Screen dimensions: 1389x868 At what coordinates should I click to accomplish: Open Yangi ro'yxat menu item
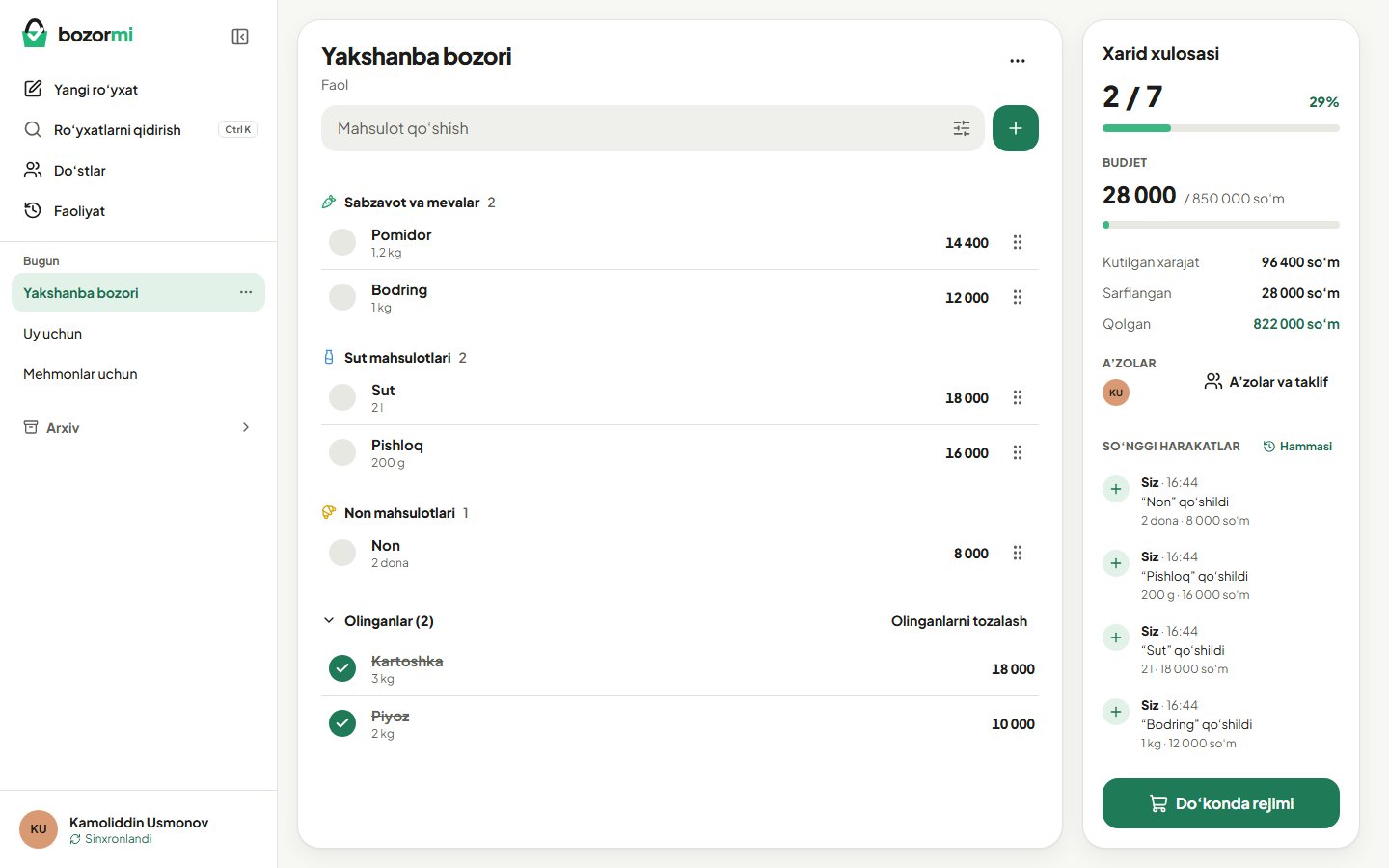(138, 89)
